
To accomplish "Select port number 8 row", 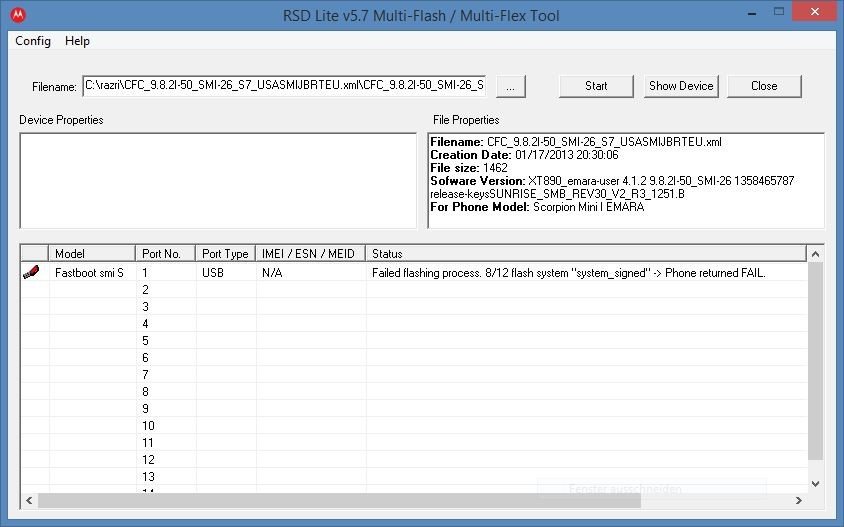I will point(413,392).
